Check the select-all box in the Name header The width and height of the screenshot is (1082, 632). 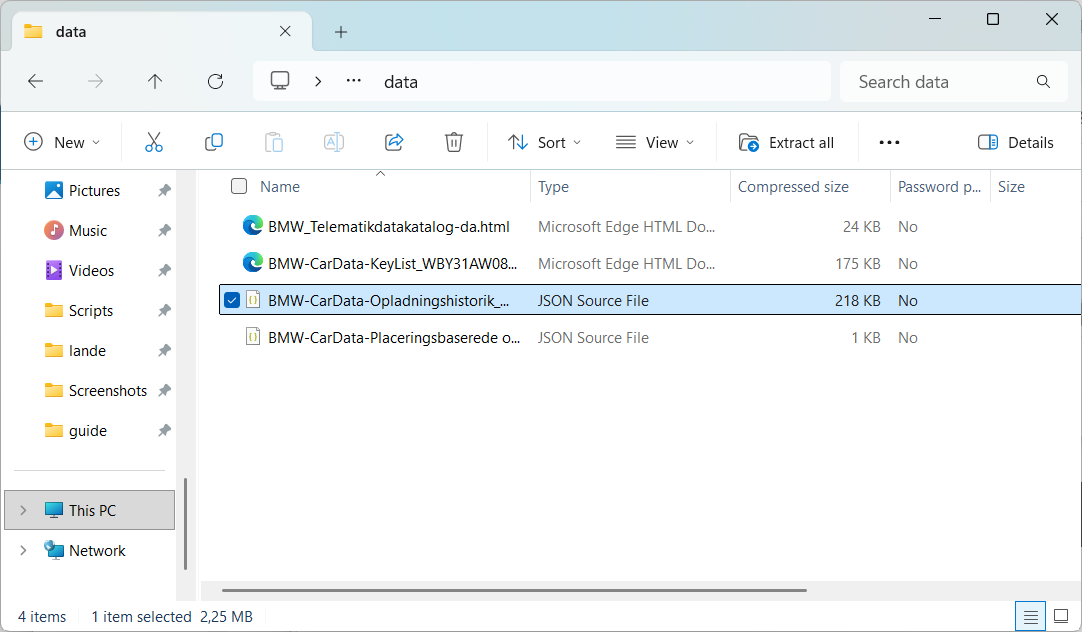tap(239, 186)
